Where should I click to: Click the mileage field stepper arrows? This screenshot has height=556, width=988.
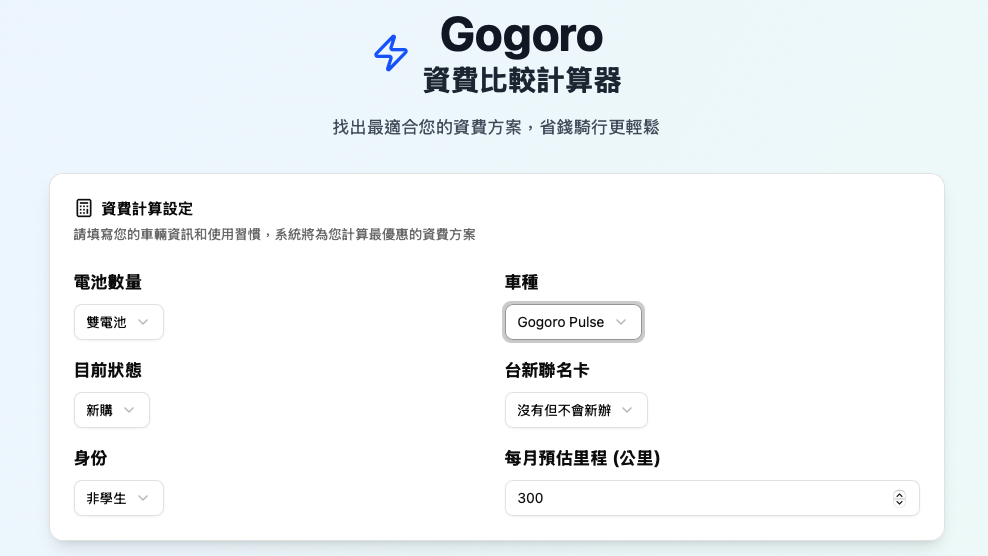[x=899, y=499]
